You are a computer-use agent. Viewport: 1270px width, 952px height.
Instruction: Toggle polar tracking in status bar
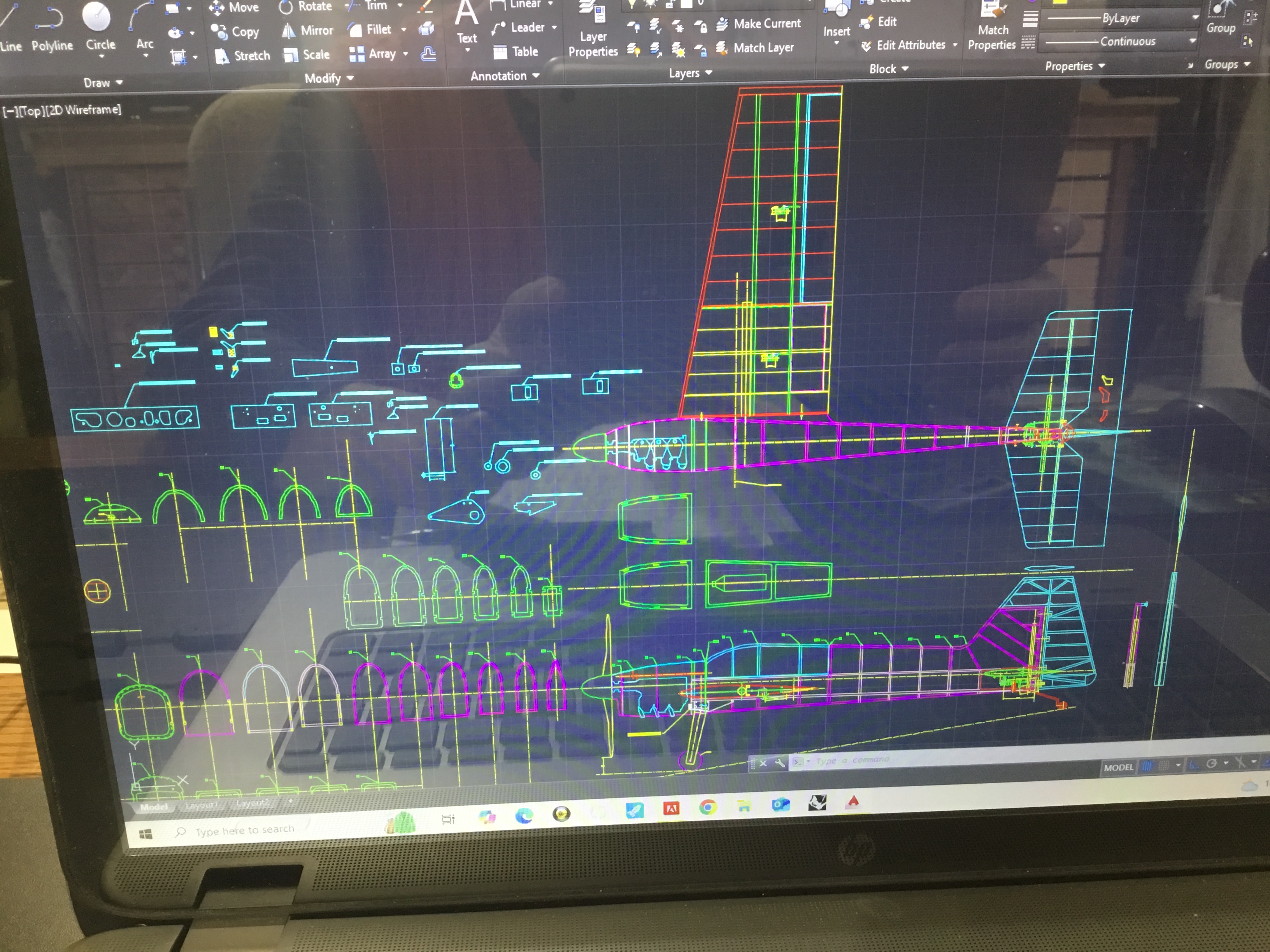1211,763
